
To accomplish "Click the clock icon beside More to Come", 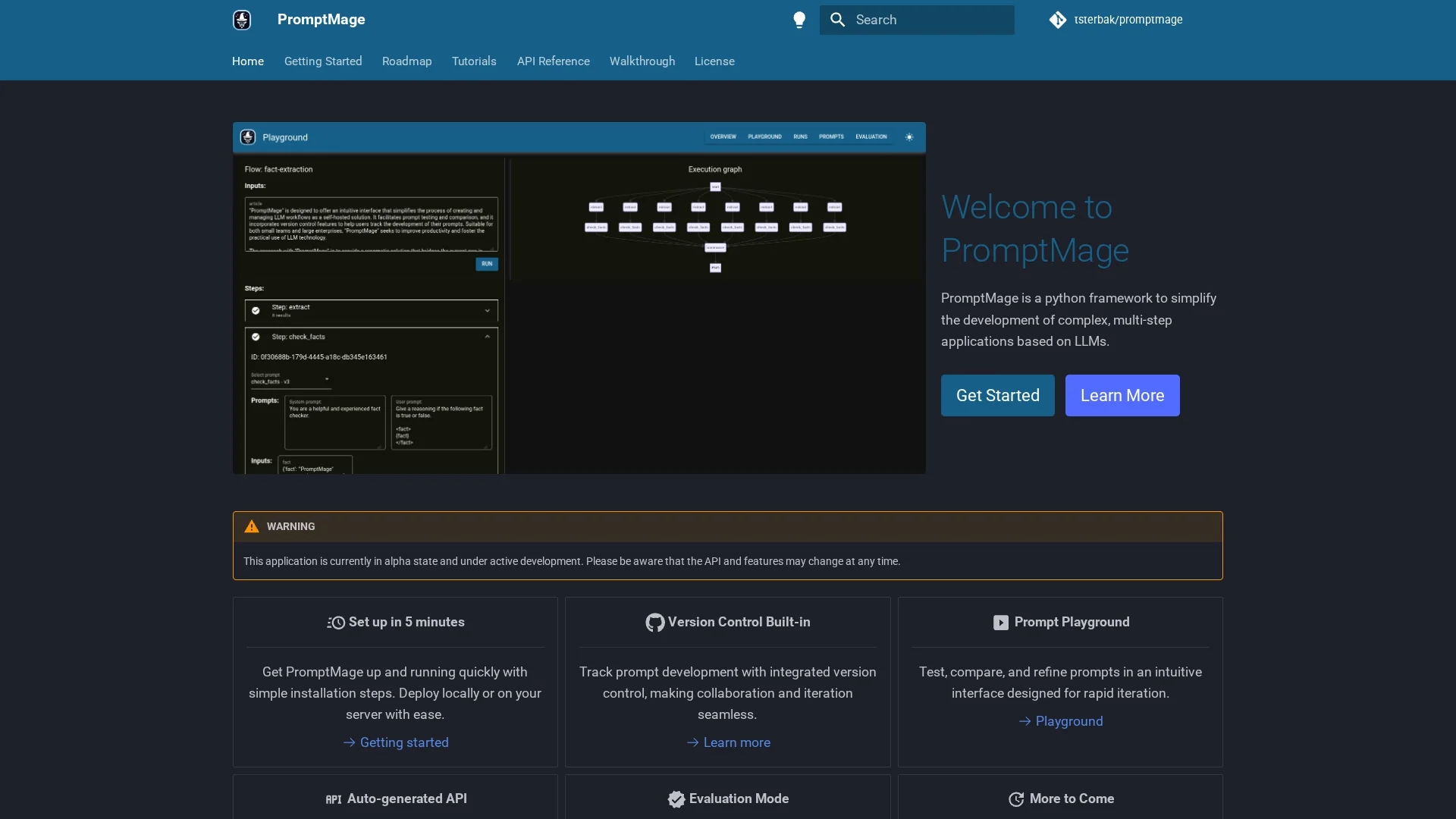I will pyautogui.click(x=1016, y=799).
